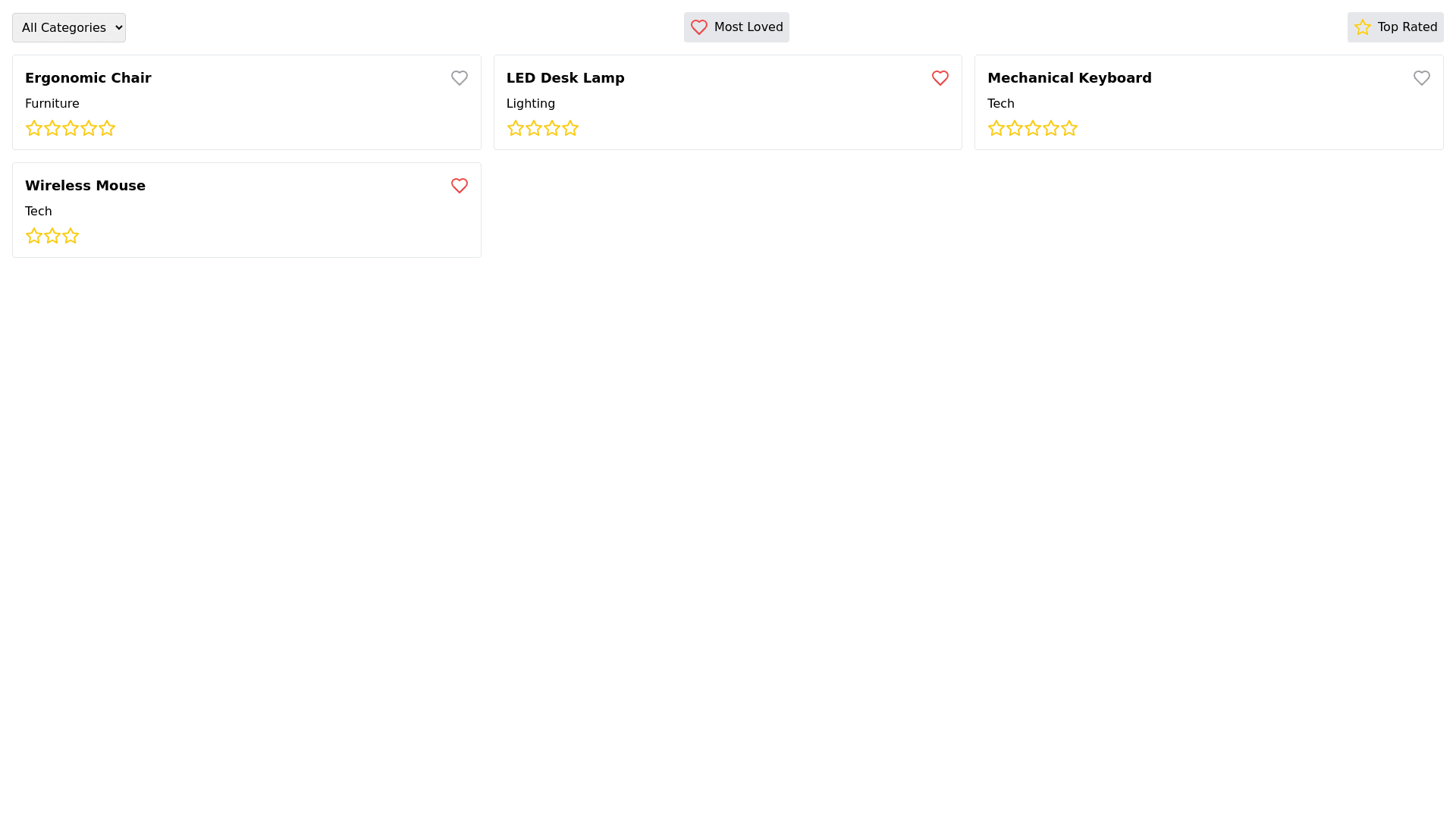Screen dimensions: 1456x819
Task: Click the Wireless Mouse product title
Action: [85, 186]
